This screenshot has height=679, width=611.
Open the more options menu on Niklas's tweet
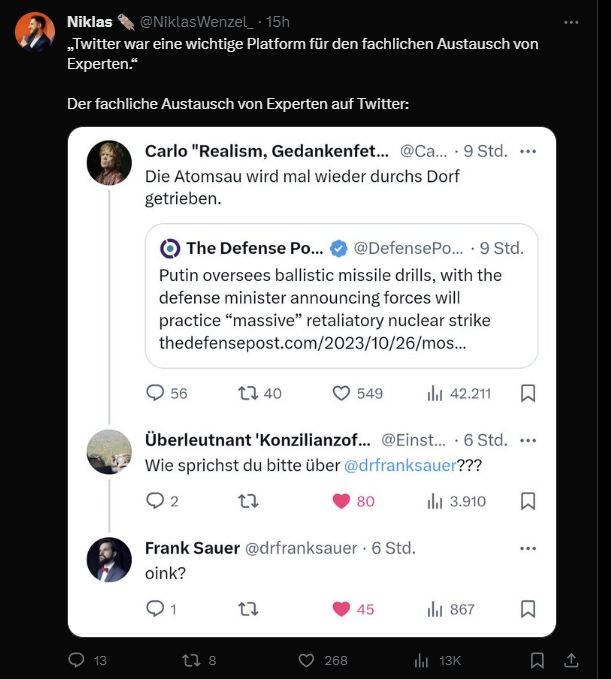click(571, 22)
